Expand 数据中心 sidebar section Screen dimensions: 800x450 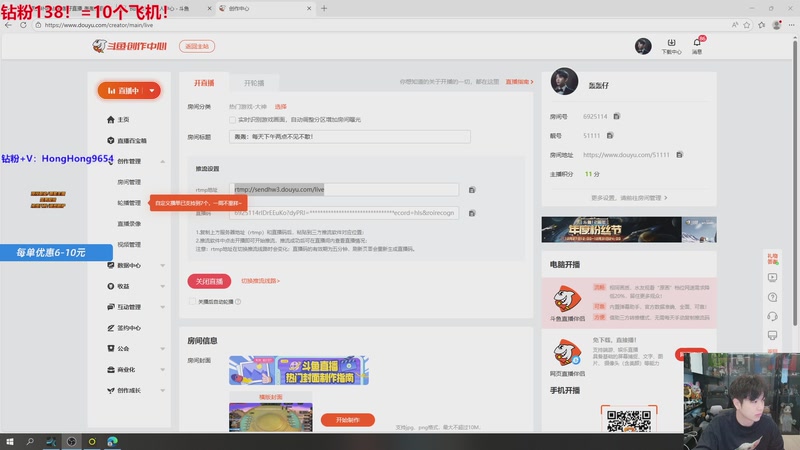pyautogui.click(x=129, y=265)
